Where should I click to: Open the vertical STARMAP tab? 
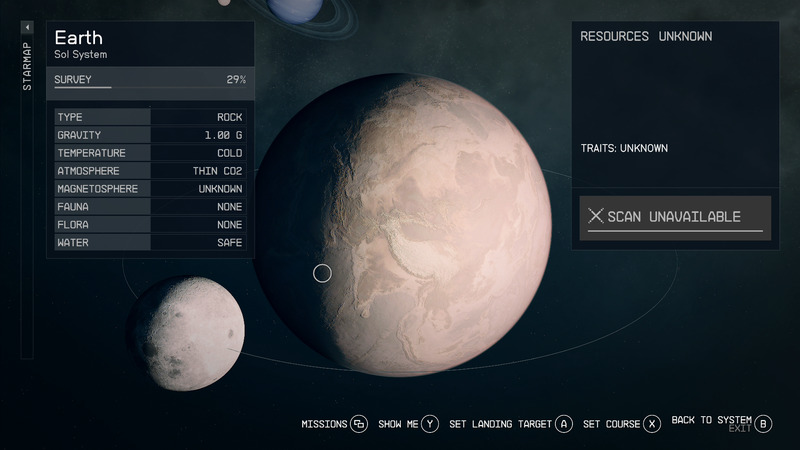click(x=27, y=66)
